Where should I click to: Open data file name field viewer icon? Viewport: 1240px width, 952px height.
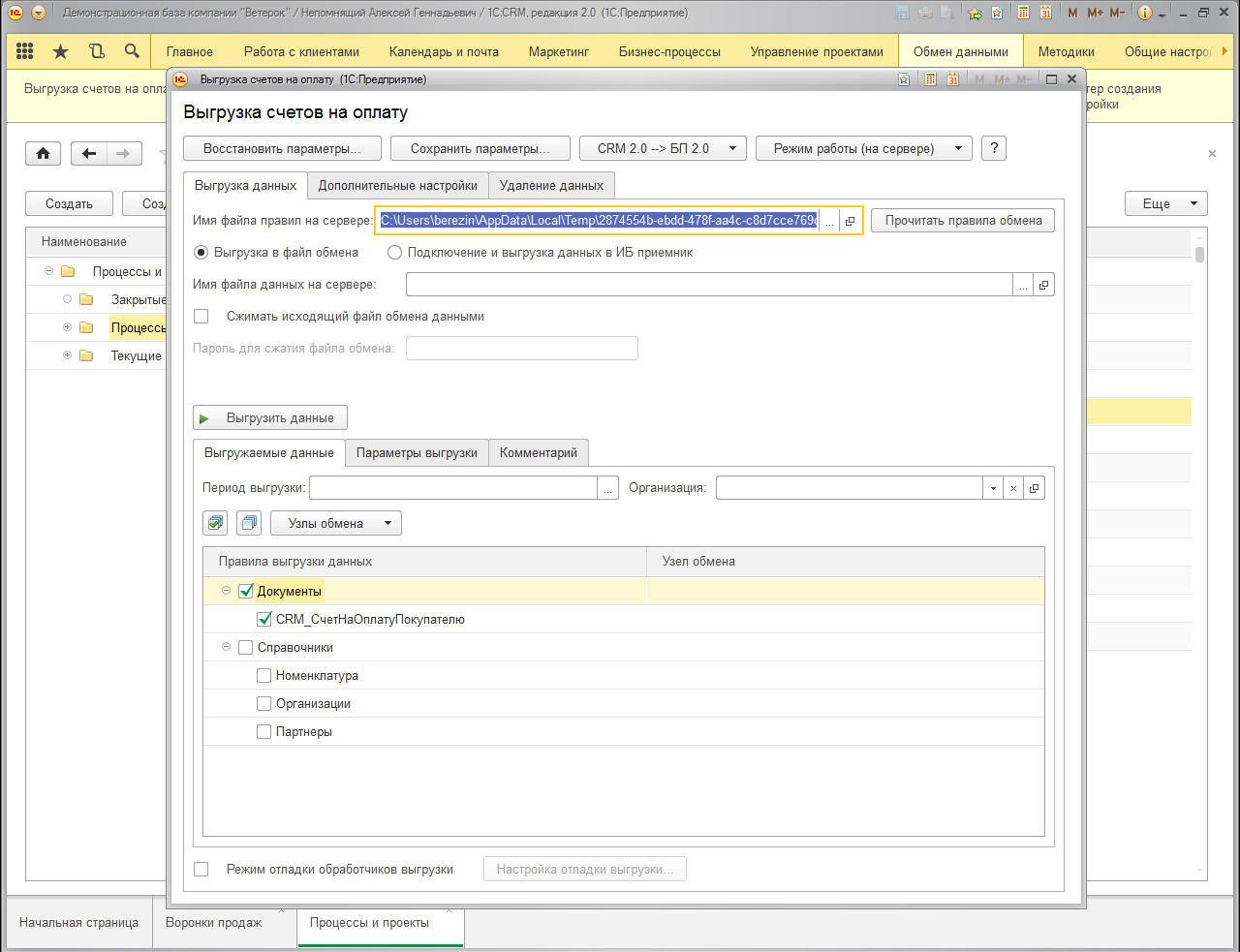click(1043, 285)
